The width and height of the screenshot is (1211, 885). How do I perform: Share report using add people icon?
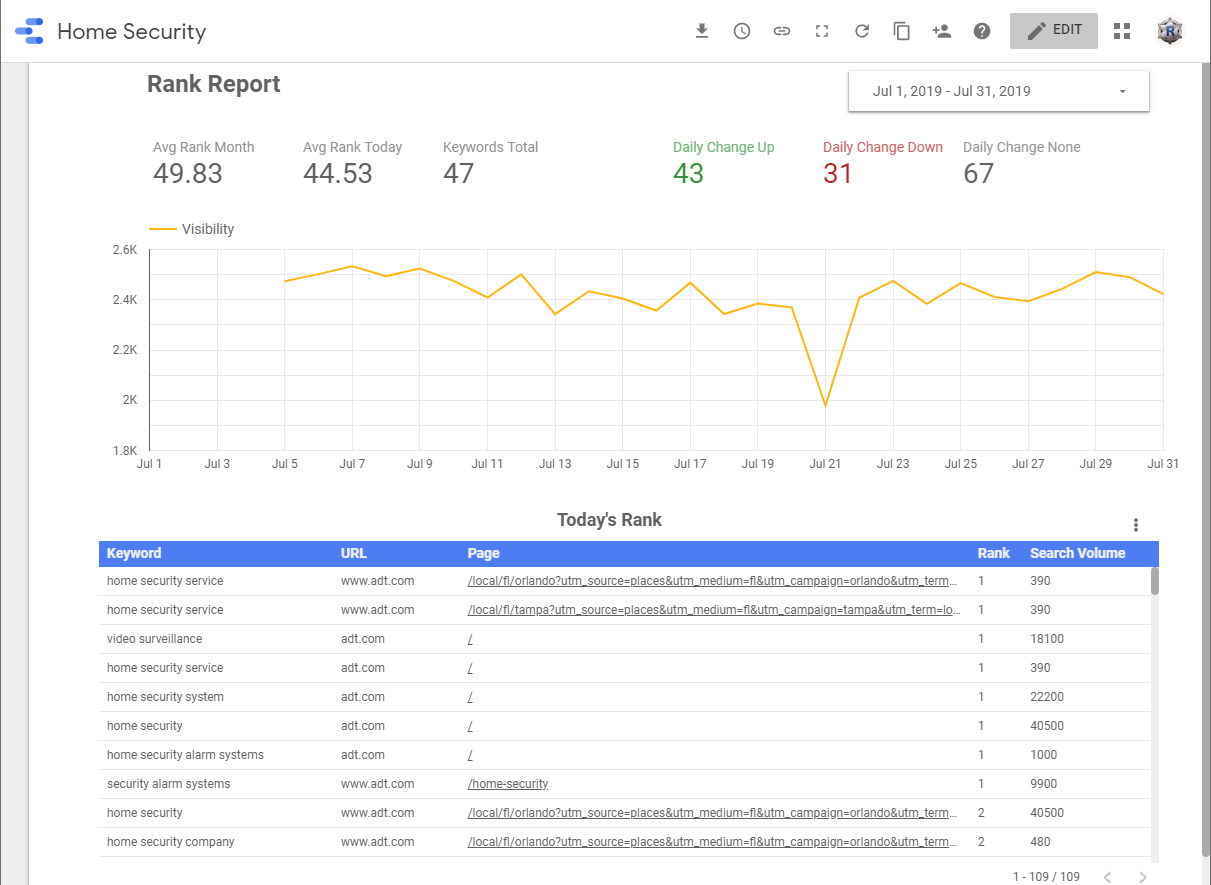[941, 31]
